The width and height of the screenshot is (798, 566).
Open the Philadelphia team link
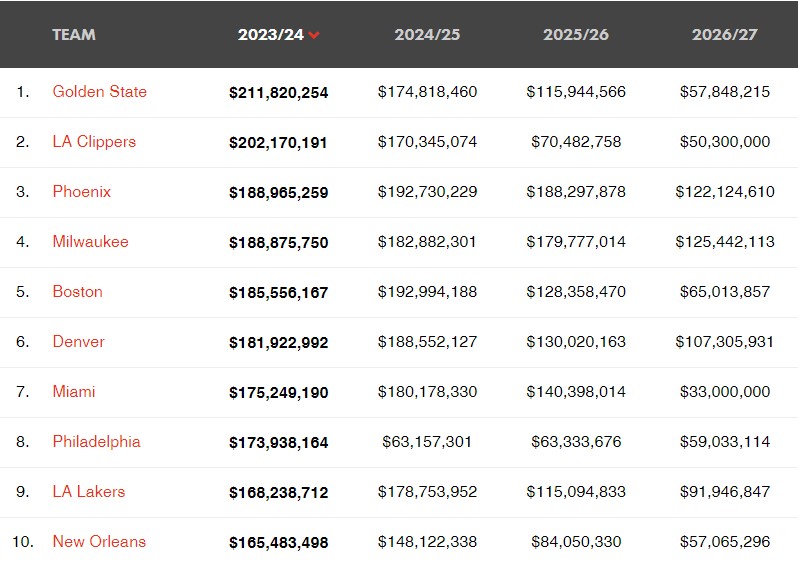click(96, 441)
